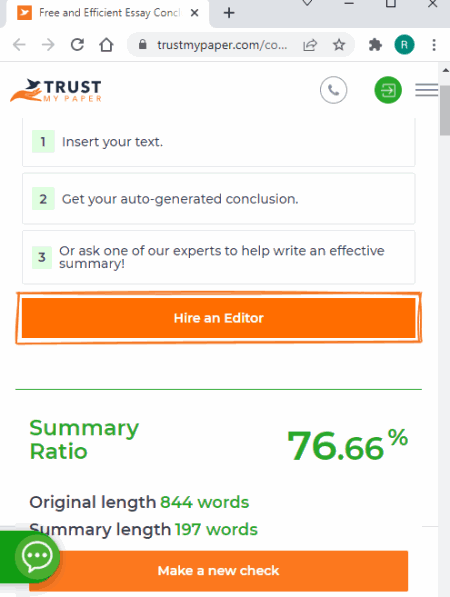Click the Trust My Paper logo
Image resolution: width=450 pixels, height=597 pixels.
(x=56, y=91)
